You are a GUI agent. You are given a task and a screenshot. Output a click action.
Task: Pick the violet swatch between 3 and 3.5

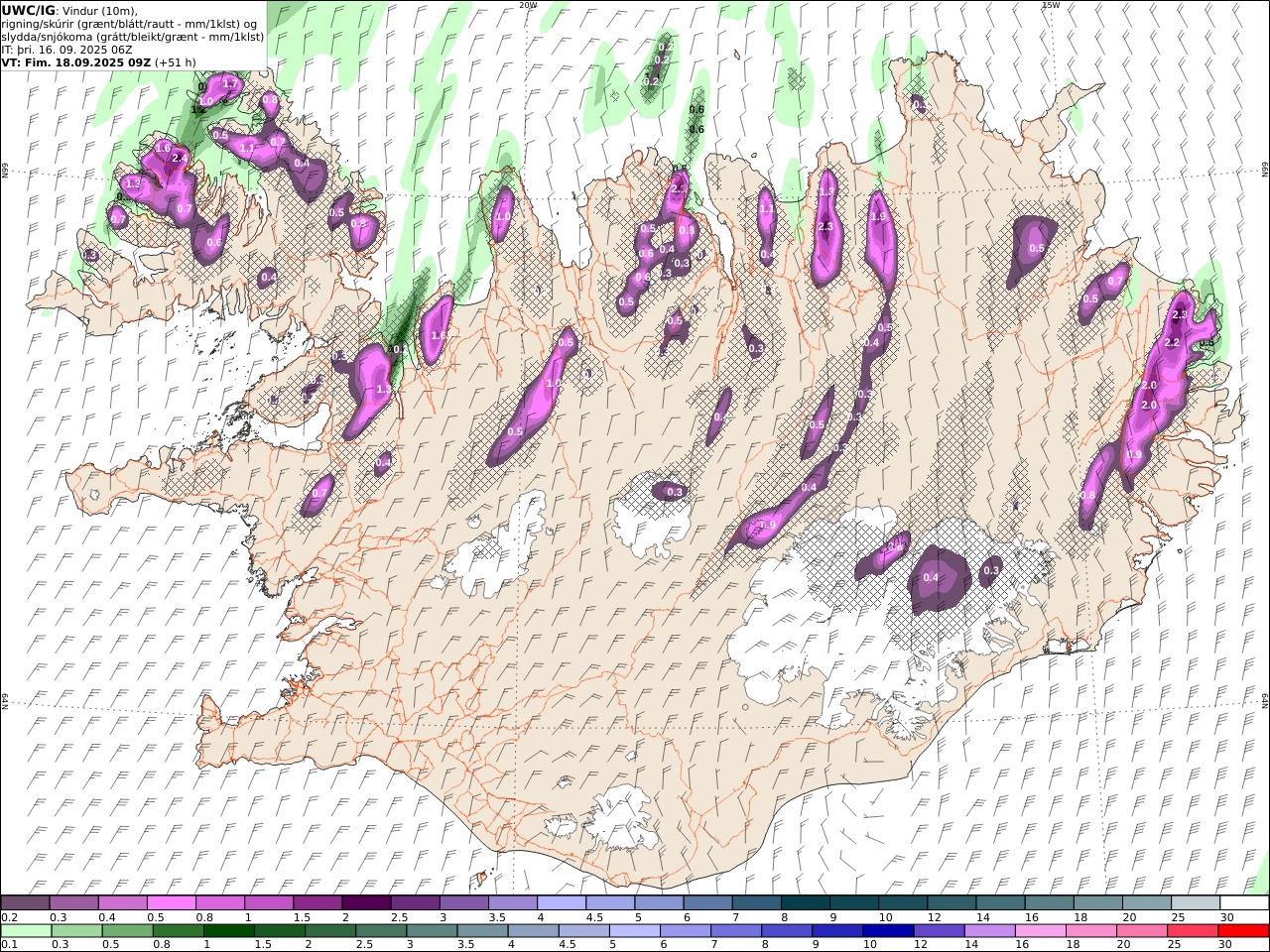(463, 902)
